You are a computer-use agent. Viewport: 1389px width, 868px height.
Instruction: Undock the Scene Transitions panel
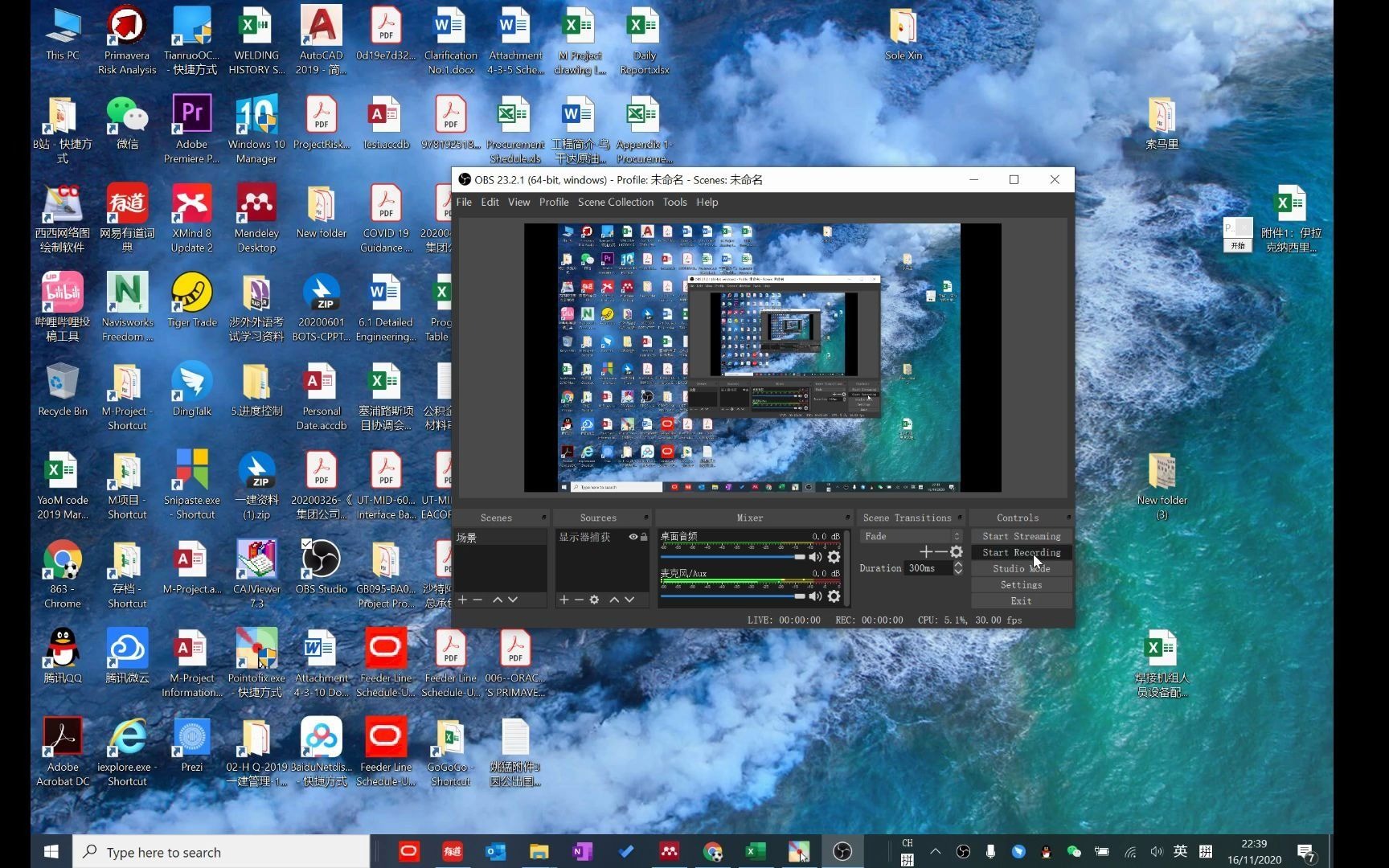(959, 518)
